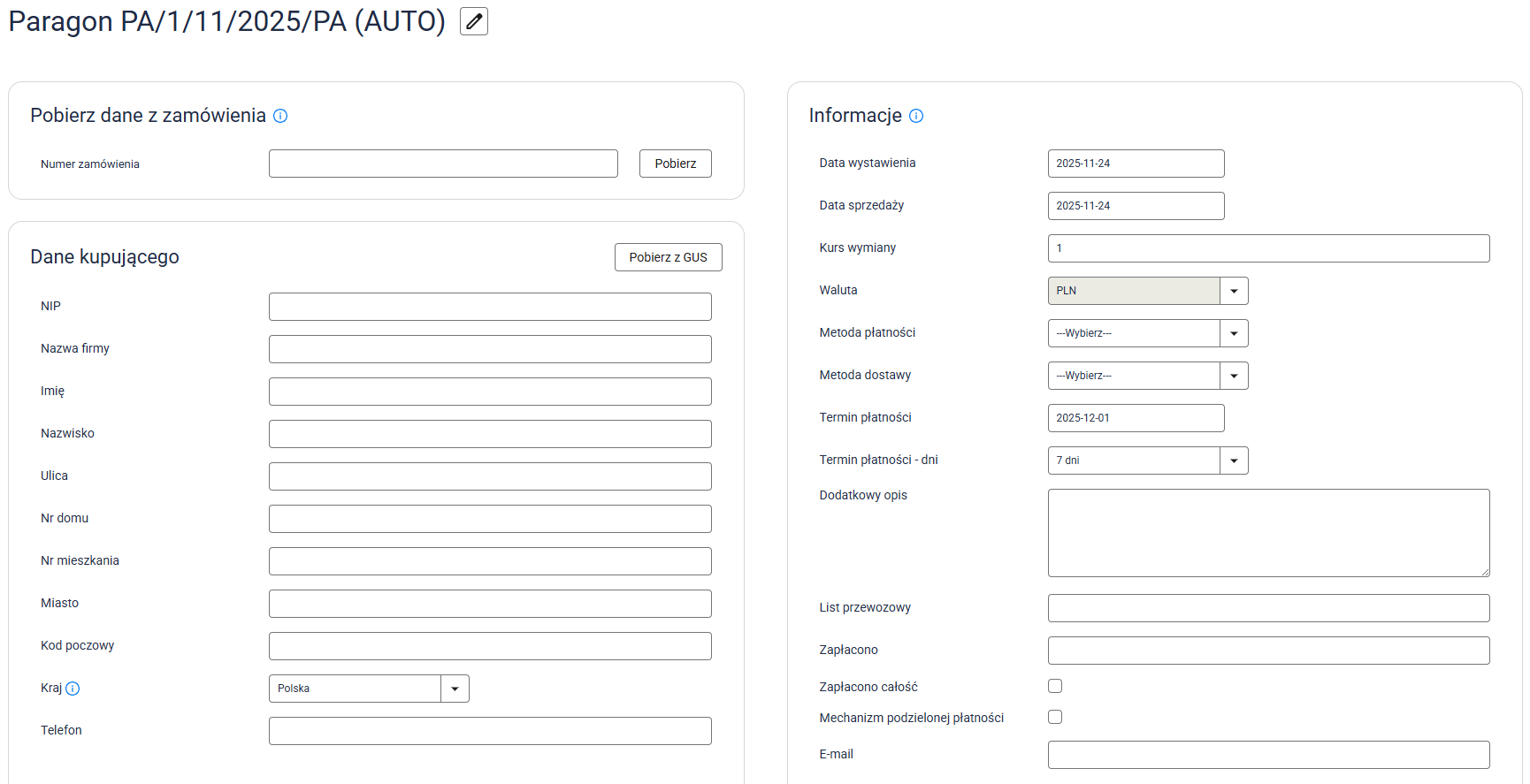Click the Dodatkowy opis text area
1530x784 pixels.
(1268, 532)
